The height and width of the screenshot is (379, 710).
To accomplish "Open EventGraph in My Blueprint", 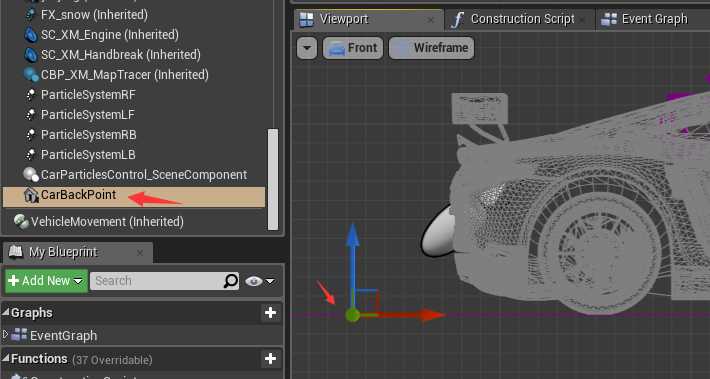I will pos(63,336).
